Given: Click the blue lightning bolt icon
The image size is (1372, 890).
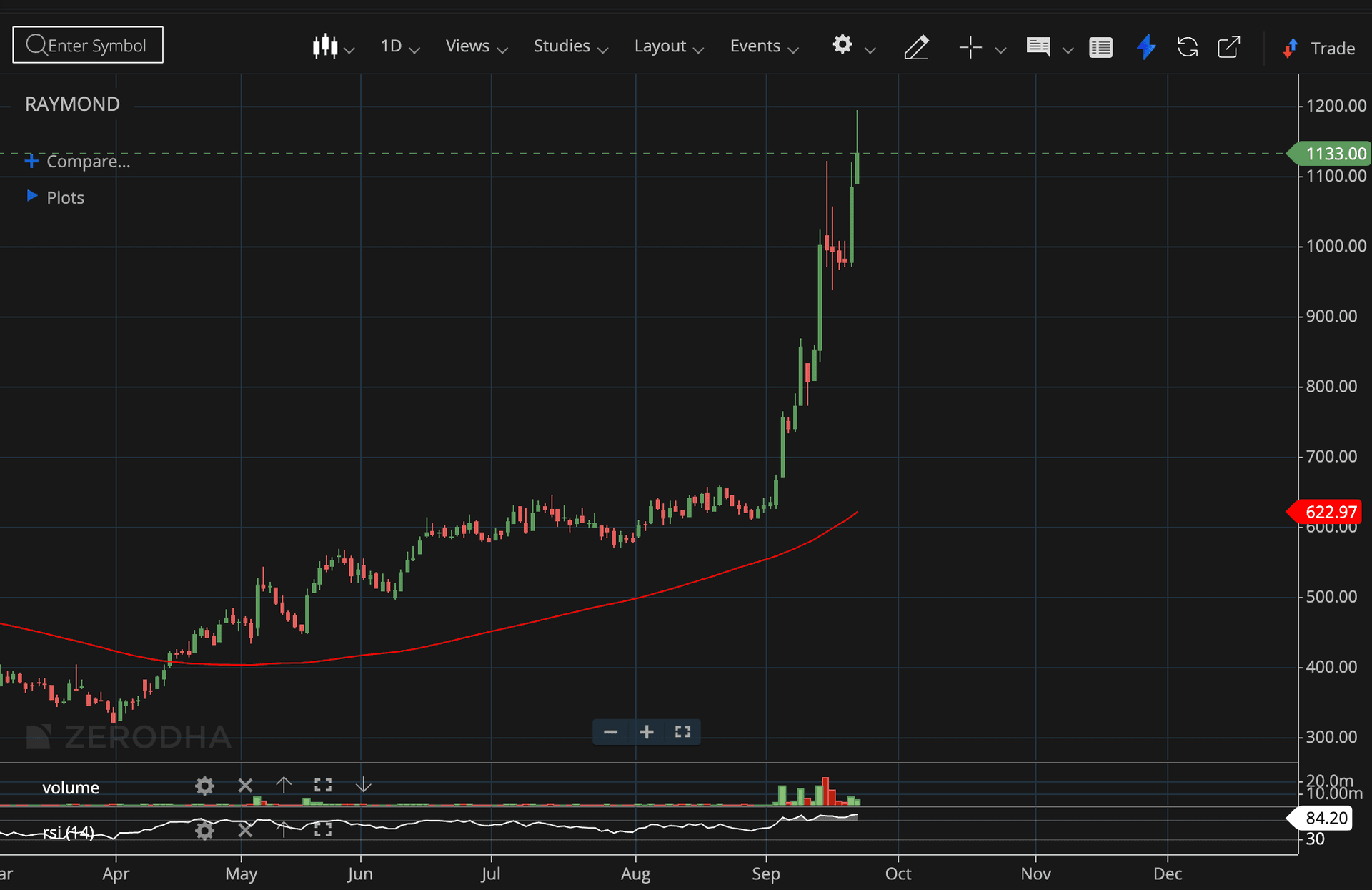Looking at the screenshot, I should point(1146,47).
